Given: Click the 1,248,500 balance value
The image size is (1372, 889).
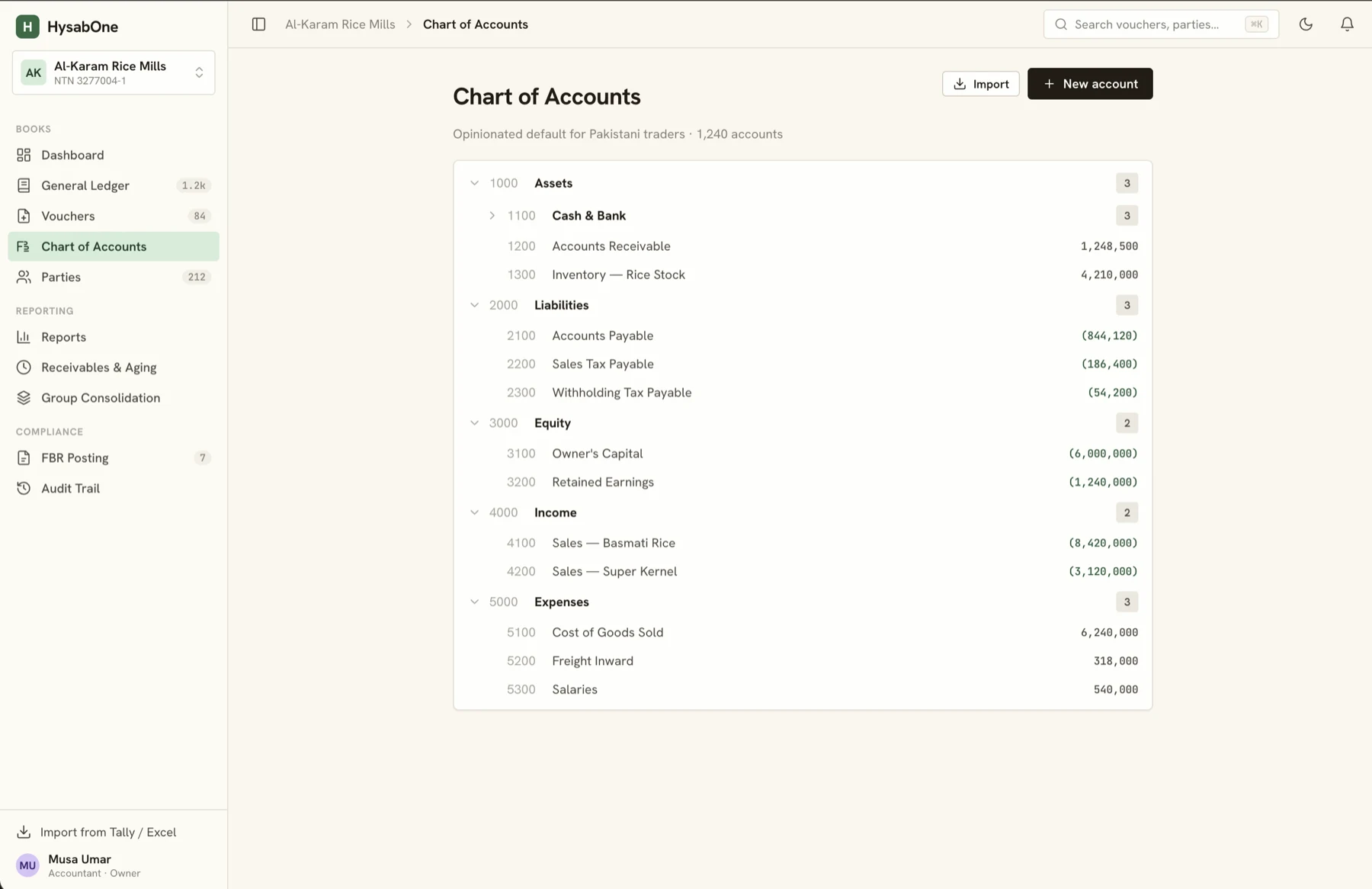Looking at the screenshot, I should (1109, 246).
